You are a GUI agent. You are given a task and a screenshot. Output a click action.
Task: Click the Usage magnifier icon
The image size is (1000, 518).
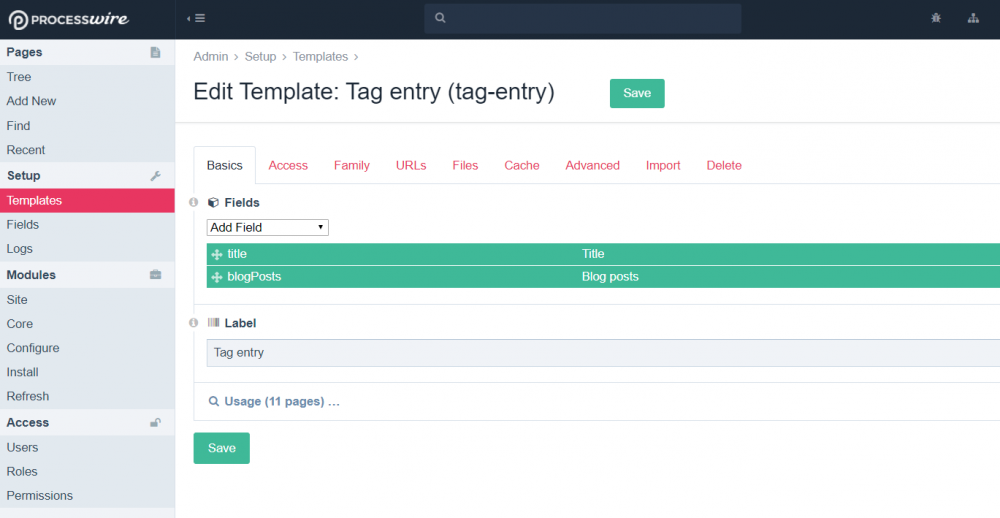[214, 401]
